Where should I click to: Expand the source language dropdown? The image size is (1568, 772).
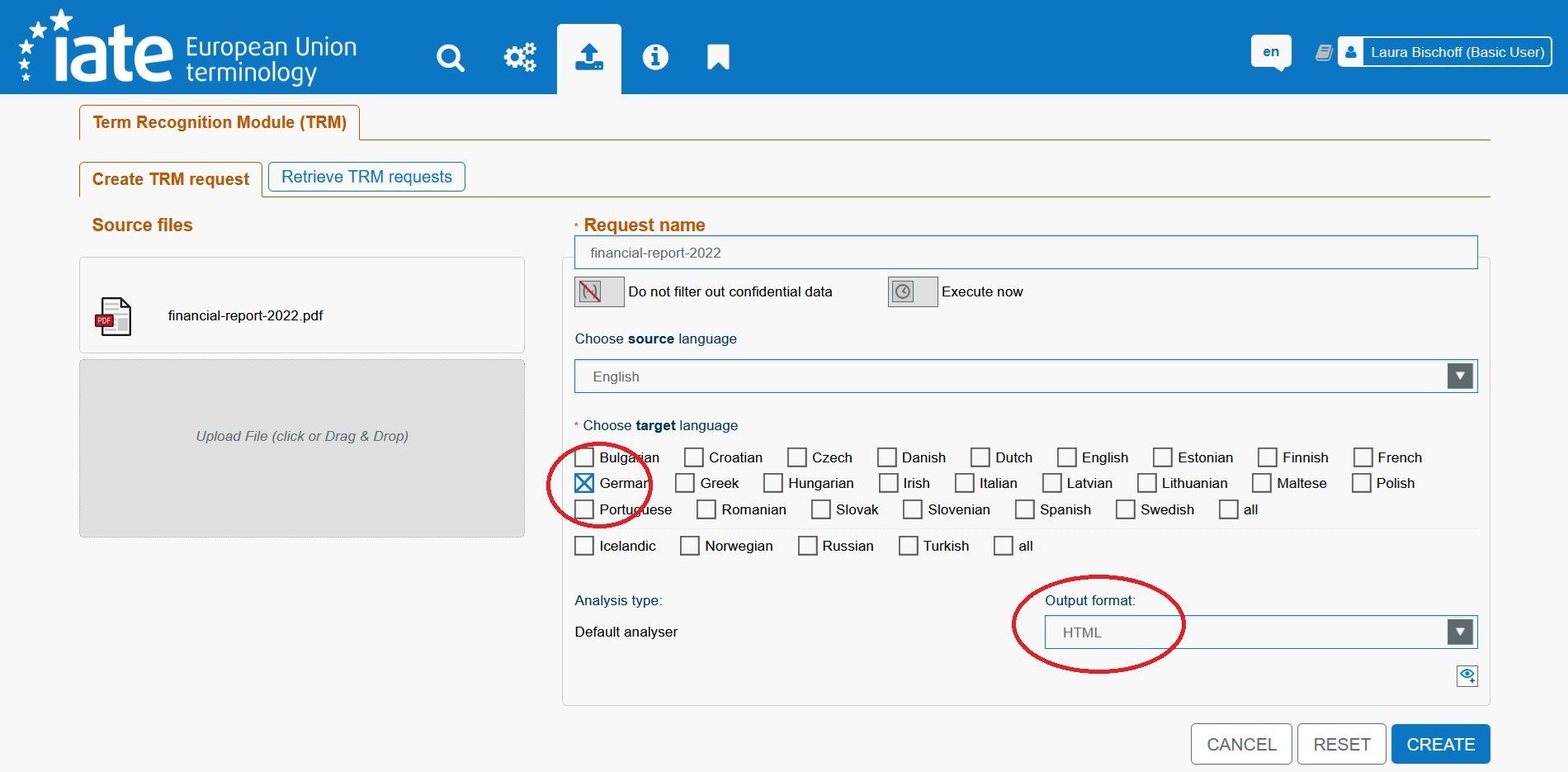coord(1459,377)
